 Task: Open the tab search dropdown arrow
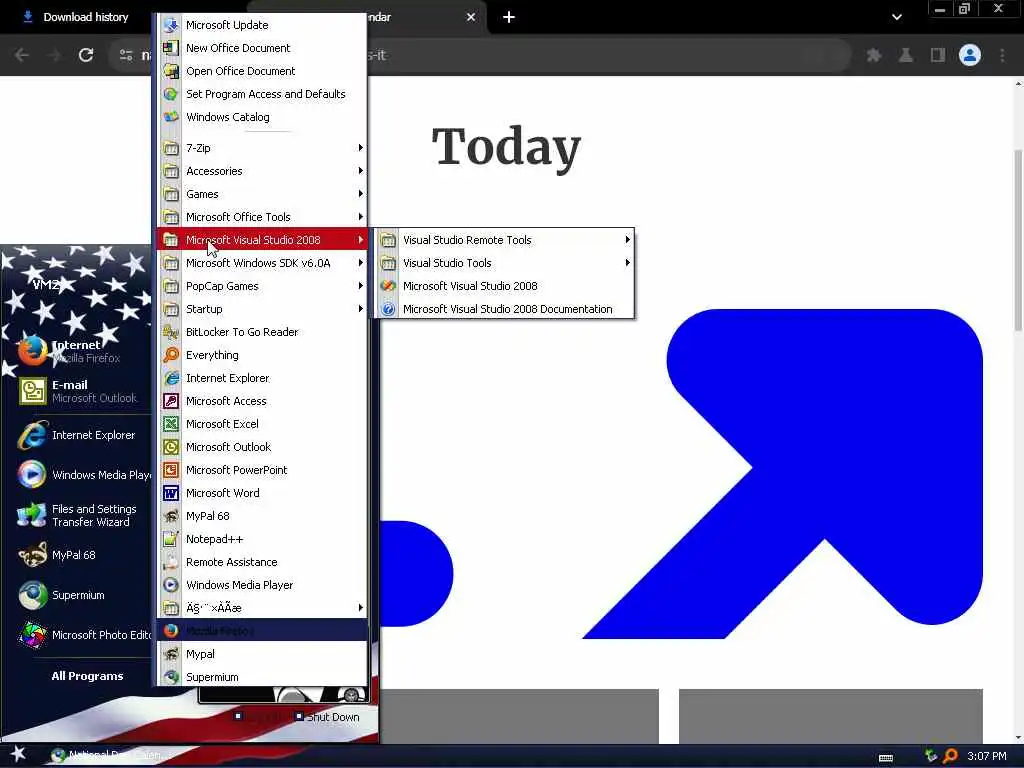click(x=897, y=17)
